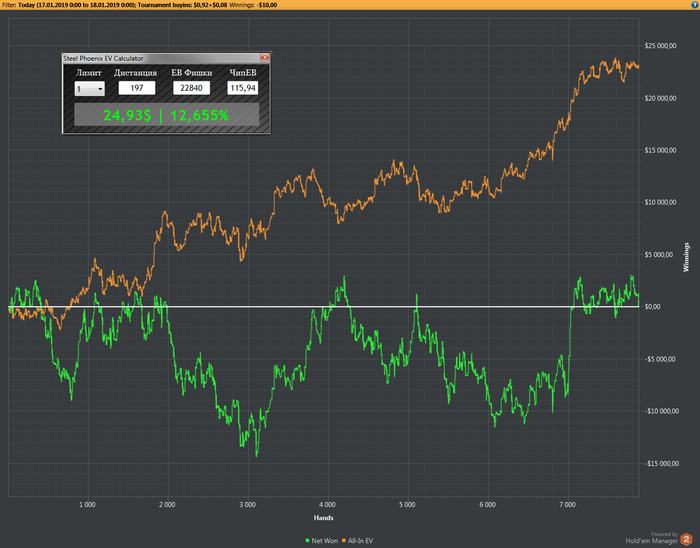Screen dimensions: 700x548
Task: Open the Лимит dropdown in the calculator
Action: point(90,88)
